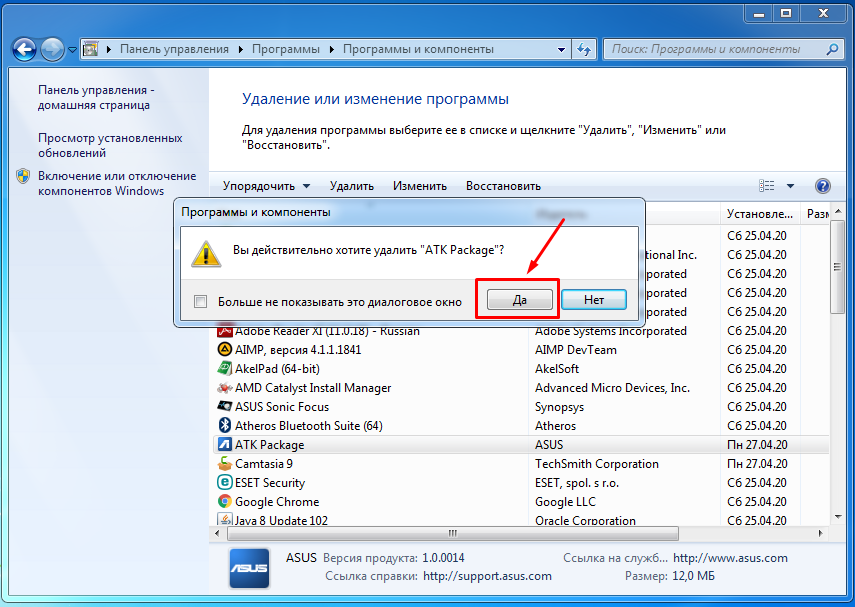This screenshot has width=855, height=607.
Task: Select the Camtasia 9 icon
Action: (225, 464)
